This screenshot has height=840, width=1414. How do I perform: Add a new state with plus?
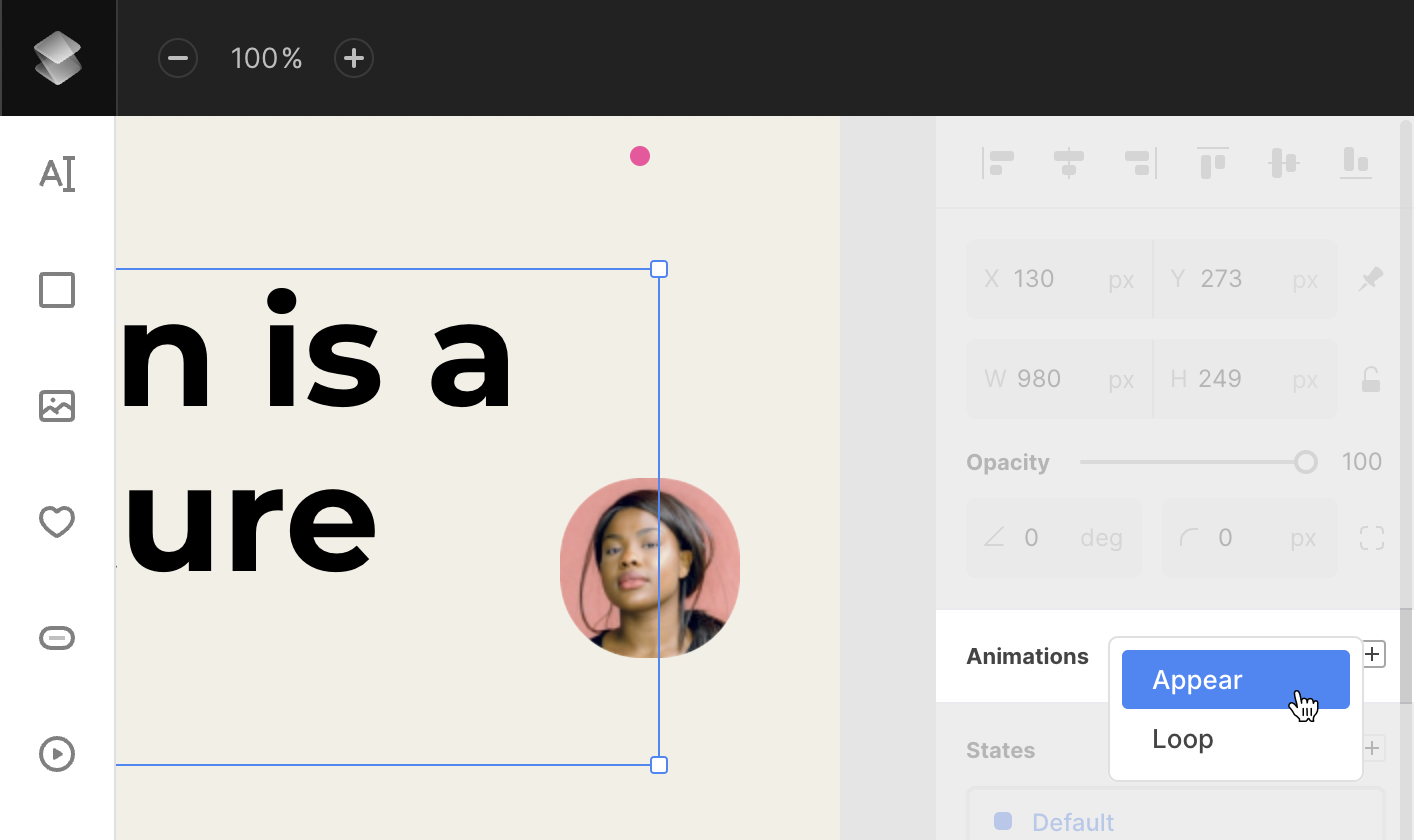point(1374,748)
